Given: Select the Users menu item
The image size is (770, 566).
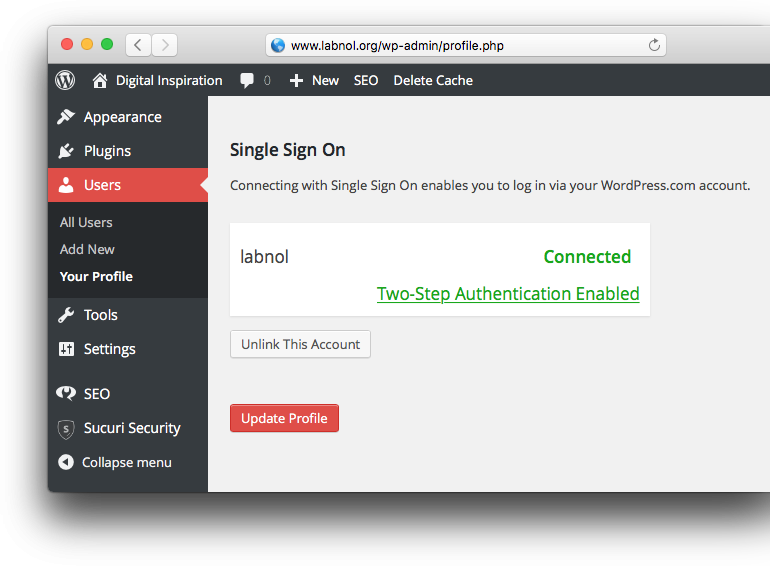Looking at the screenshot, I should click(x=128, y=185).
